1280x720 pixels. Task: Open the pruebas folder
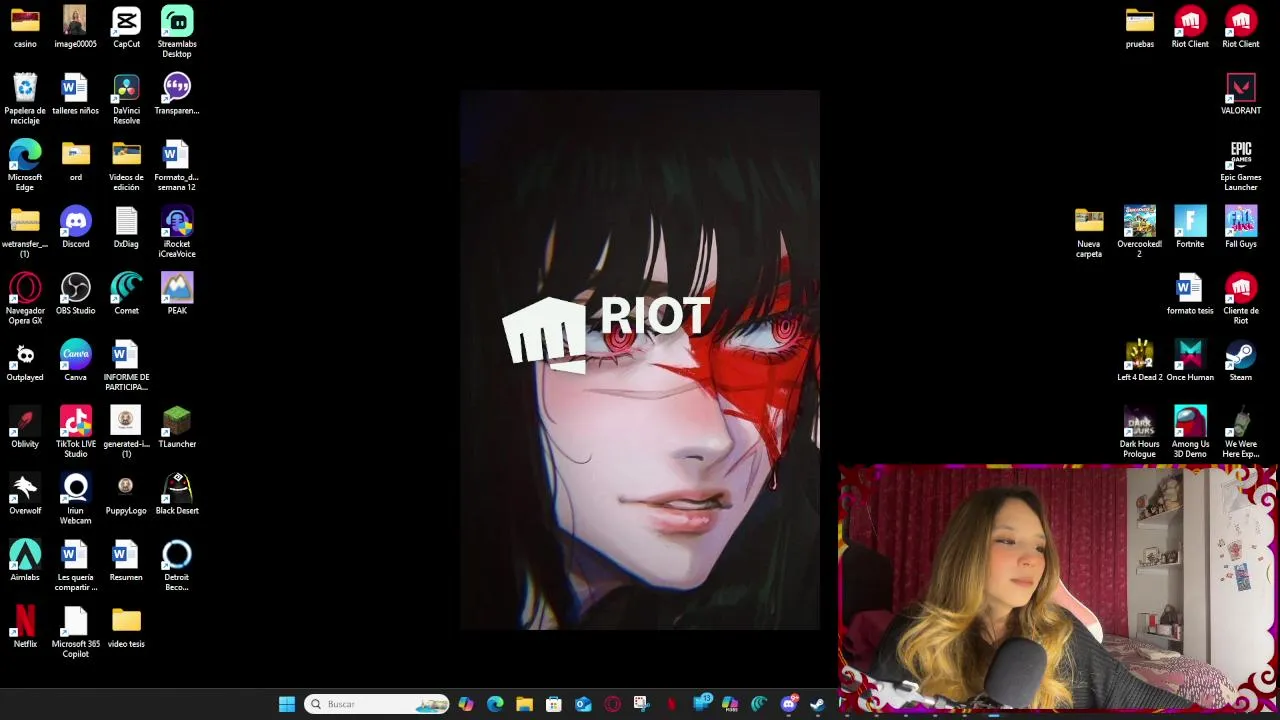coord(1139,27)
